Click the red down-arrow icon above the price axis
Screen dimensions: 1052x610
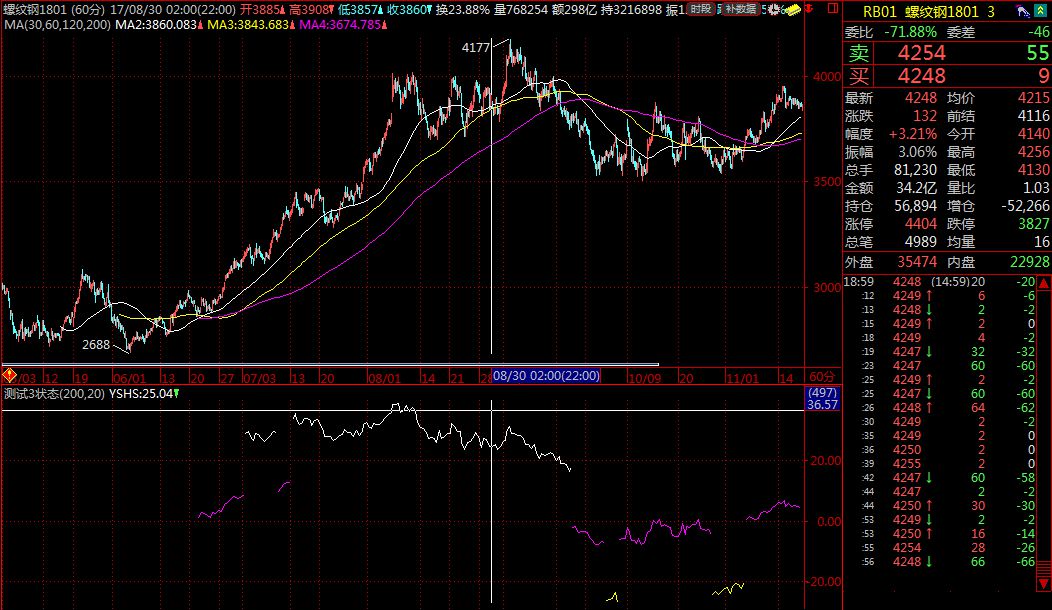808,9
